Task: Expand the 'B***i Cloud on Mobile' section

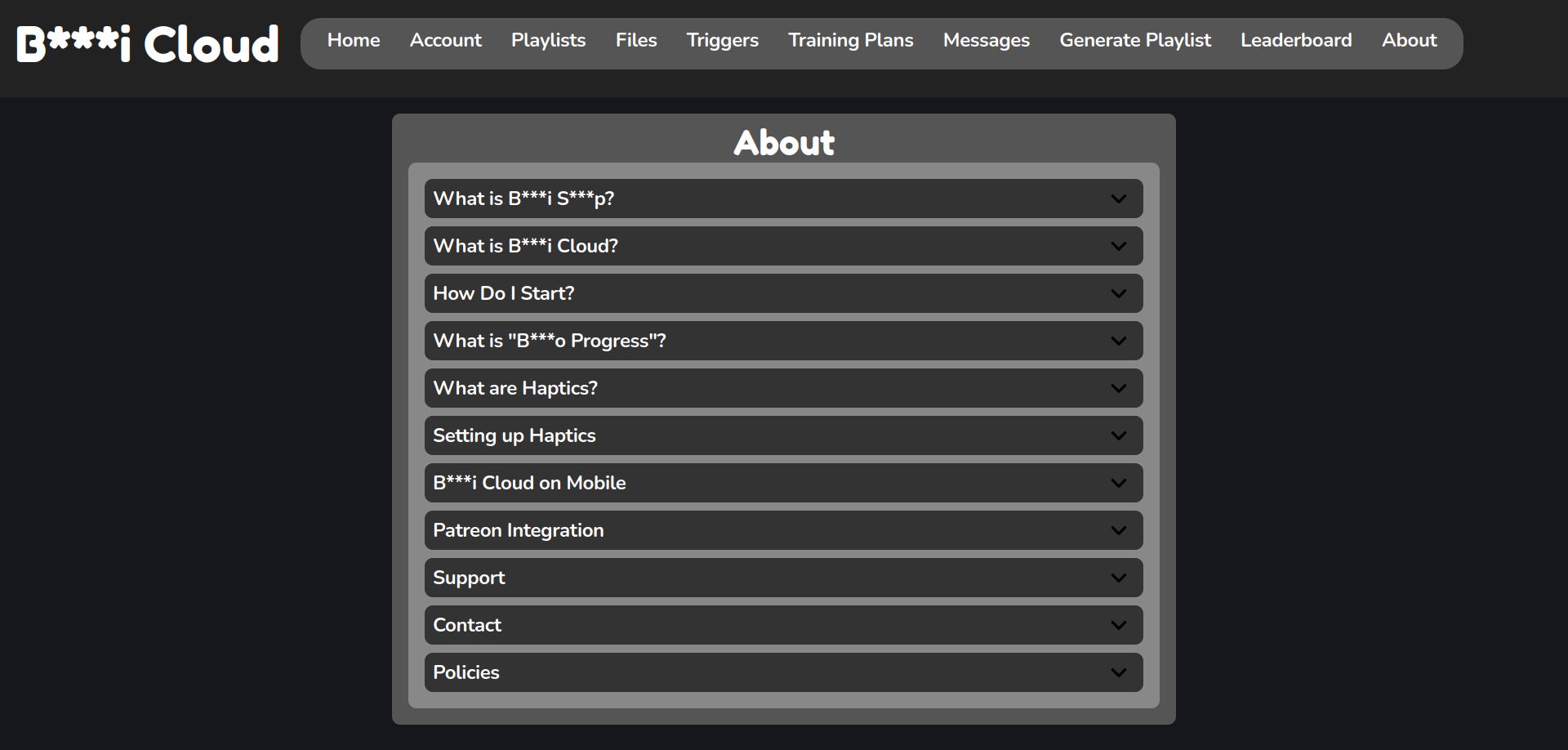Action: tap(784, 483)
